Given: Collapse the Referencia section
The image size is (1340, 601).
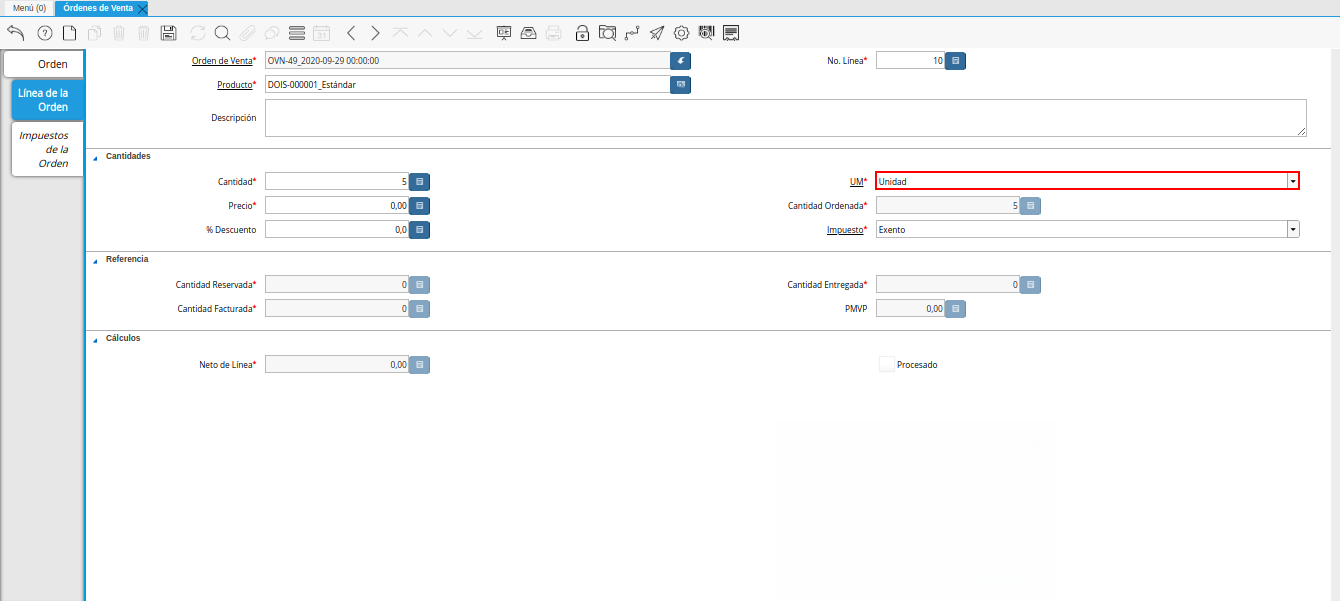Looking at the screenshot, I should (x=96, y=259).
